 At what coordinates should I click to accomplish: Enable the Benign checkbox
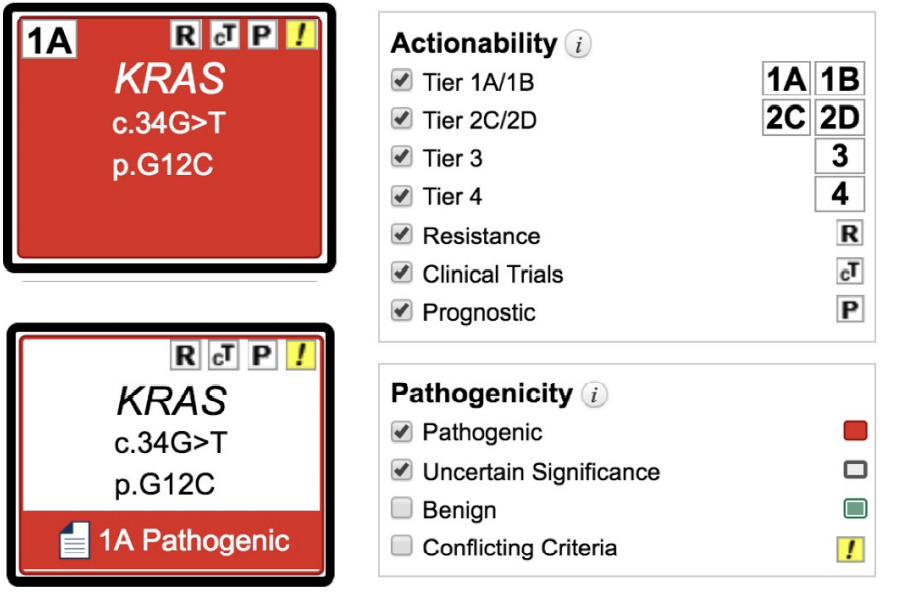pyautogui.click(x=402, y=508)
